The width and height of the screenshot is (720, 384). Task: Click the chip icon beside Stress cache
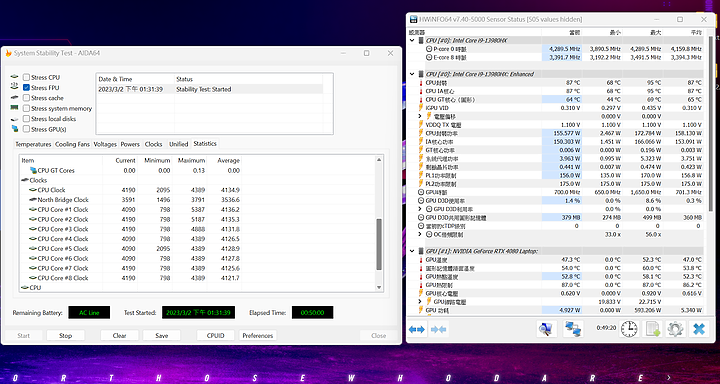15,98
